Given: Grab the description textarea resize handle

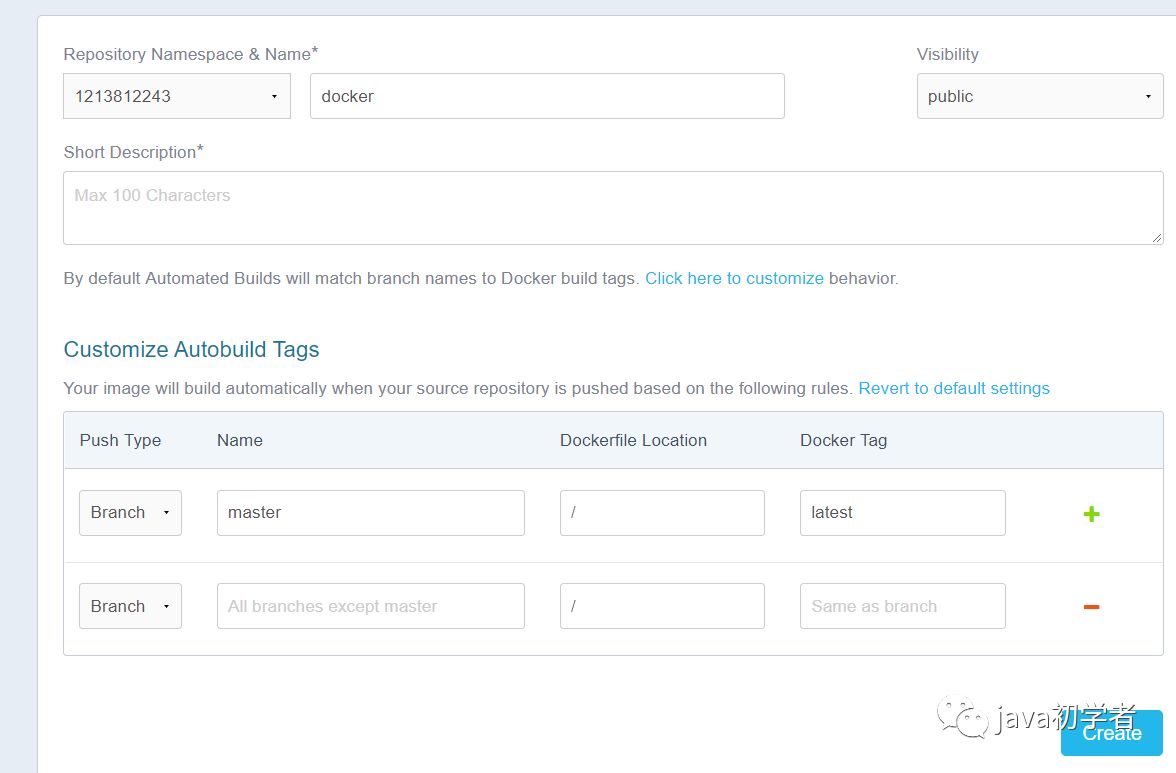Looking at the screenshot, I should 1156,238.
